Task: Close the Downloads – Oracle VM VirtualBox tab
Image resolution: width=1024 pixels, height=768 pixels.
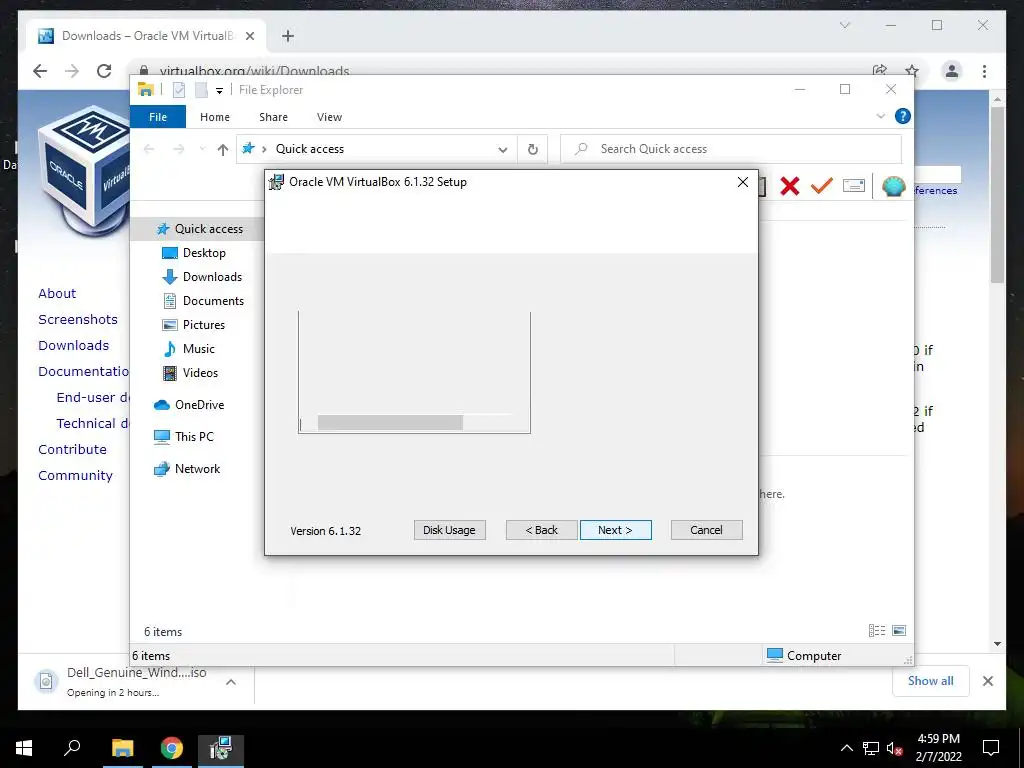Action: point(249,36)
